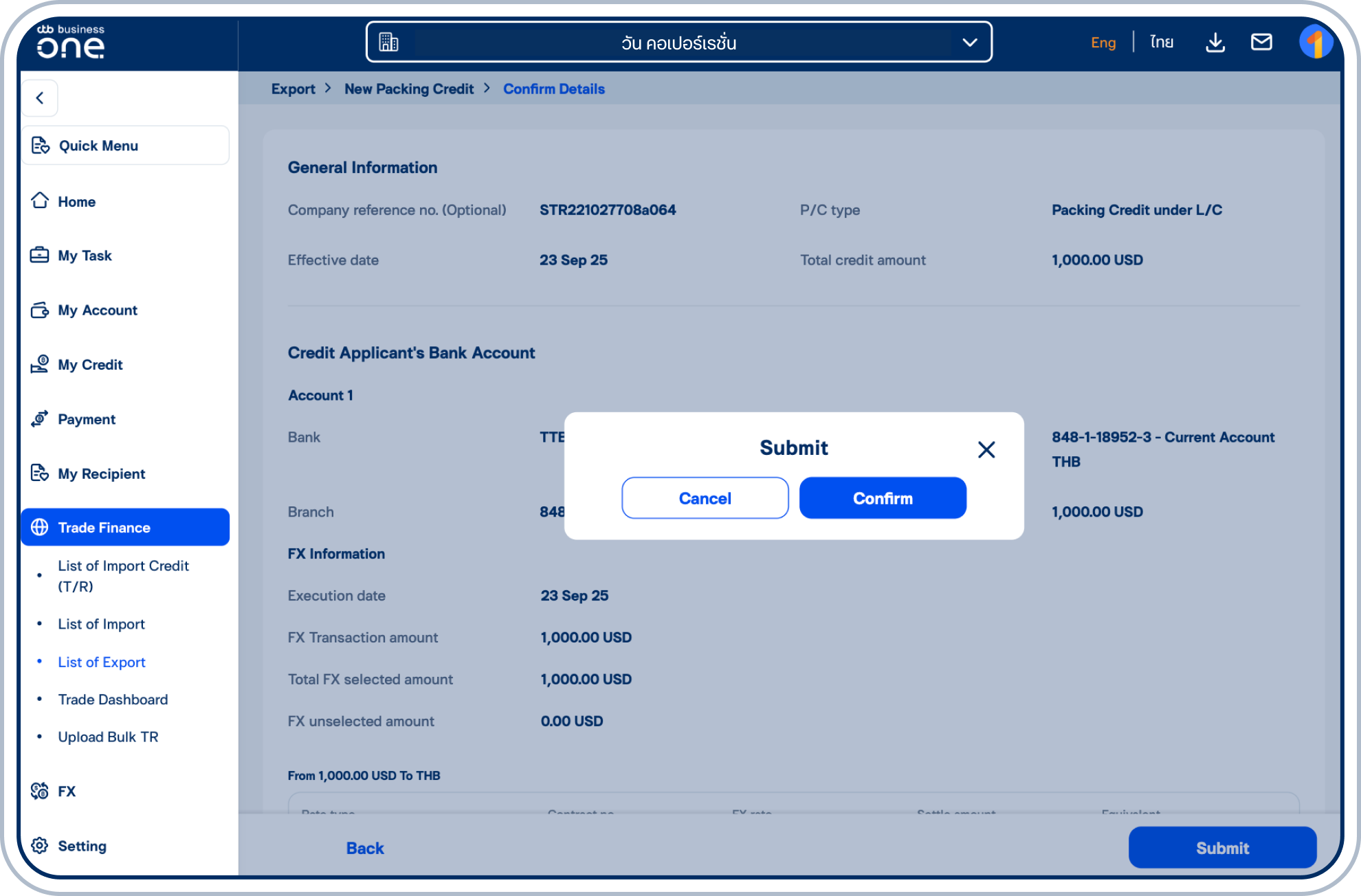The width and height of the screenshot is (1361, 896).
Task: Switch language to ไทย
Action: (x=1161, y=43)
